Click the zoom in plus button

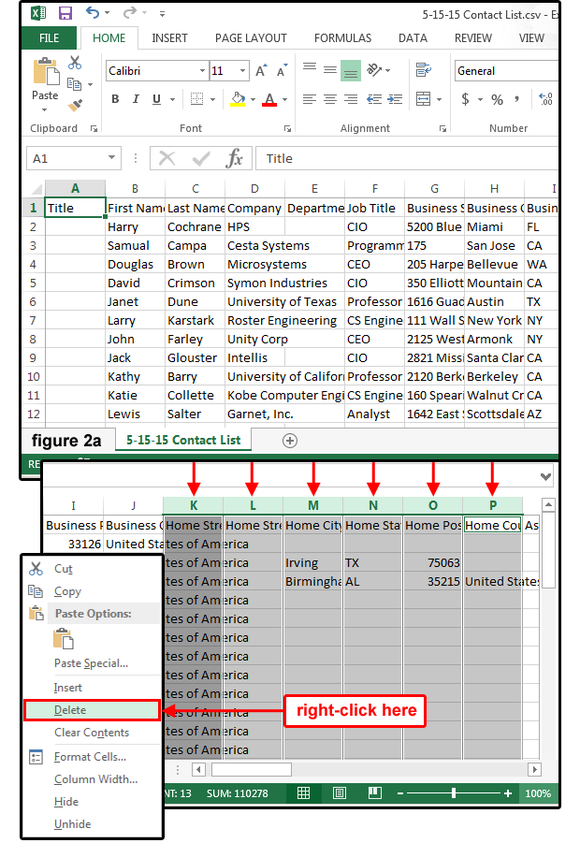[x=508, y=793]
